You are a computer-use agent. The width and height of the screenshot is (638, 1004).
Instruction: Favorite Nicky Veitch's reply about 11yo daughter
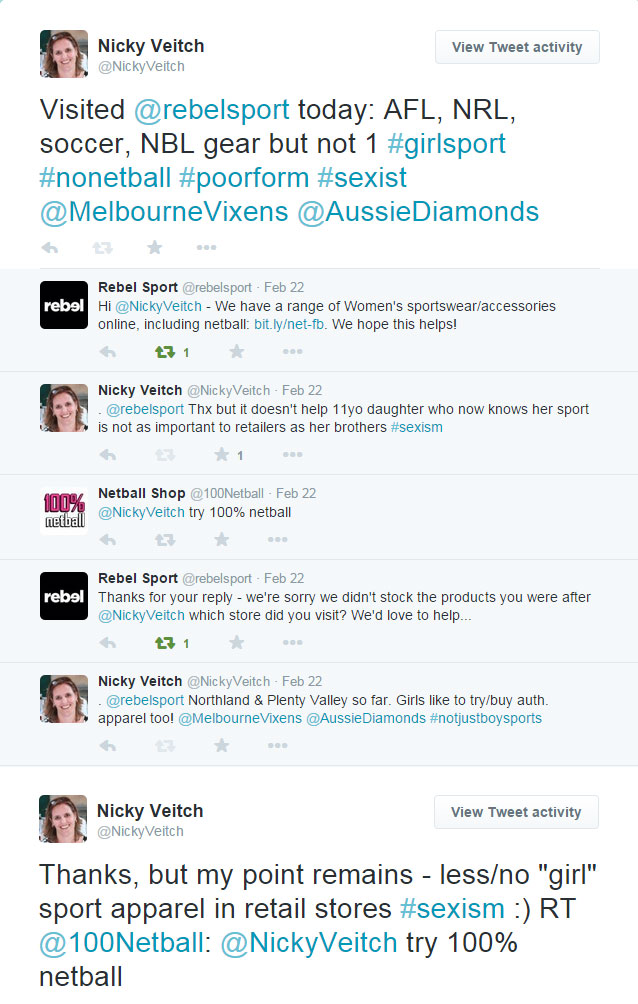222,454
